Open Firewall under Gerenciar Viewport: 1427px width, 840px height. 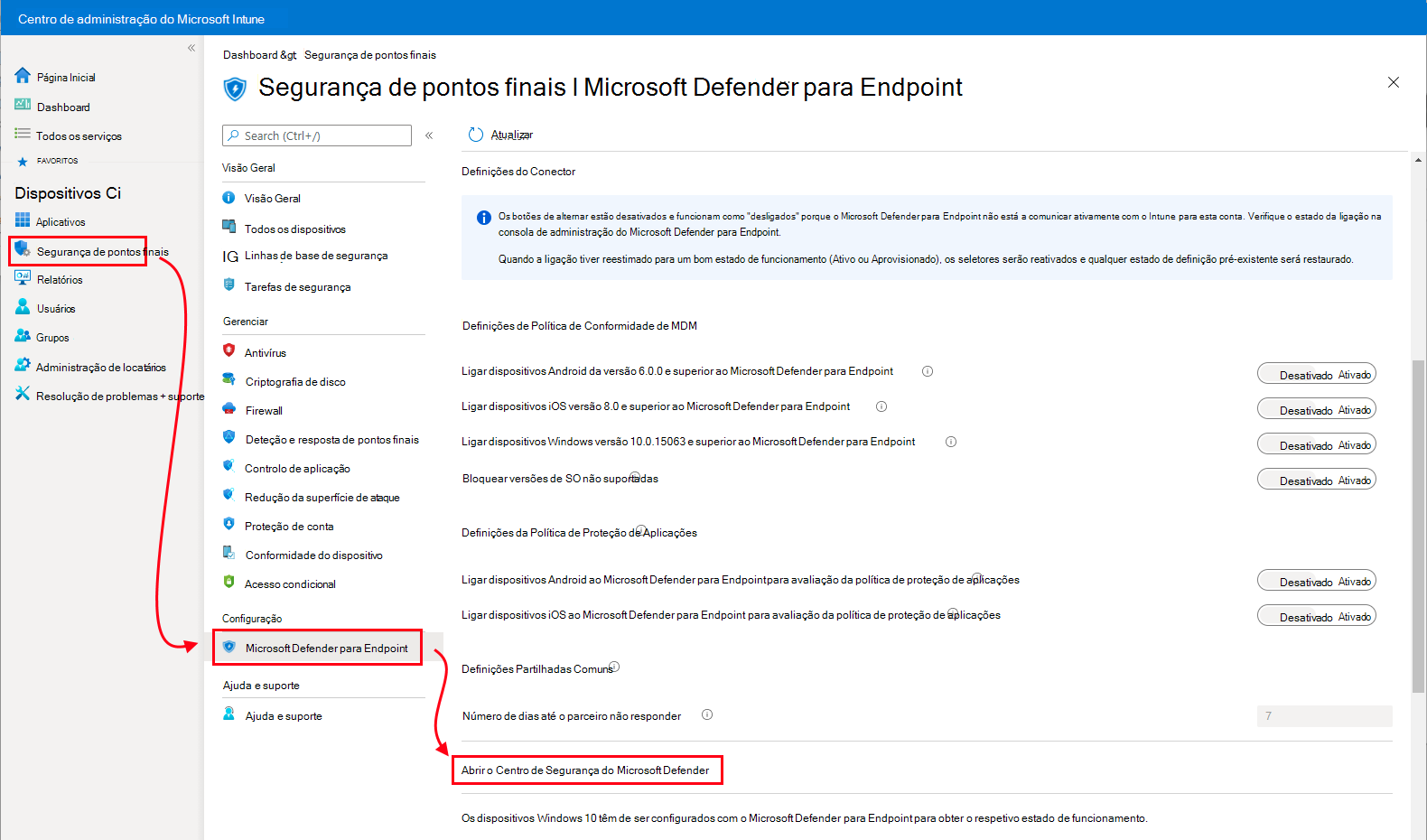click(264, 411)
